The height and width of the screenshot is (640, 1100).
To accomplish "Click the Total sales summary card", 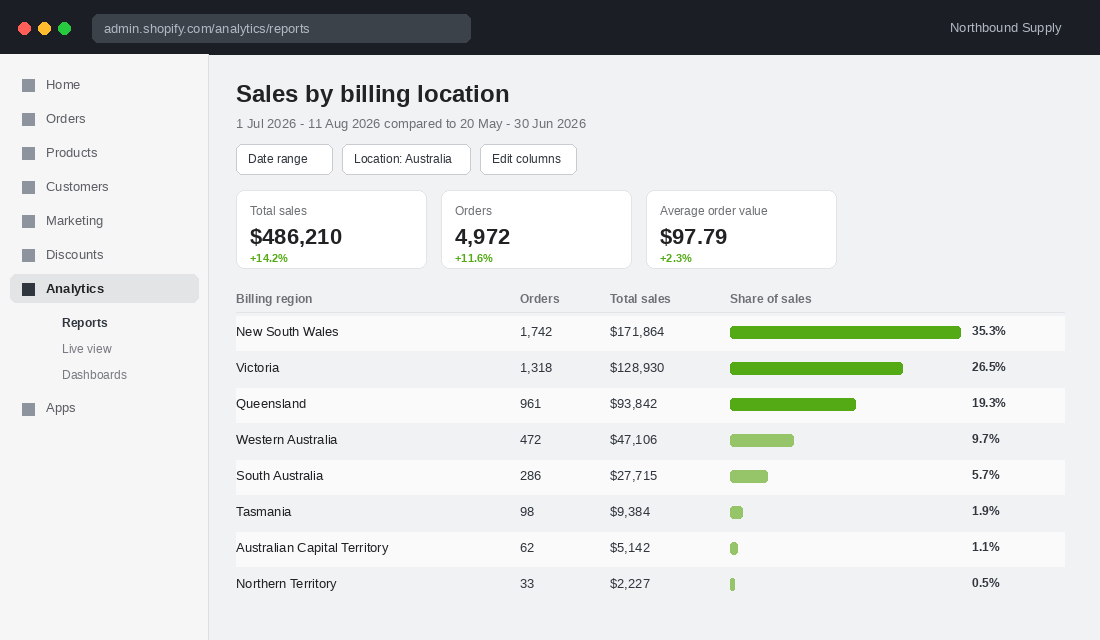I will (332, 229).
